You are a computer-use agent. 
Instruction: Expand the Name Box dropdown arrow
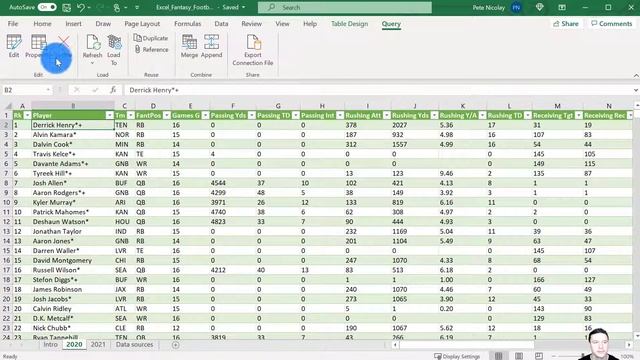[x=48, y=90]
